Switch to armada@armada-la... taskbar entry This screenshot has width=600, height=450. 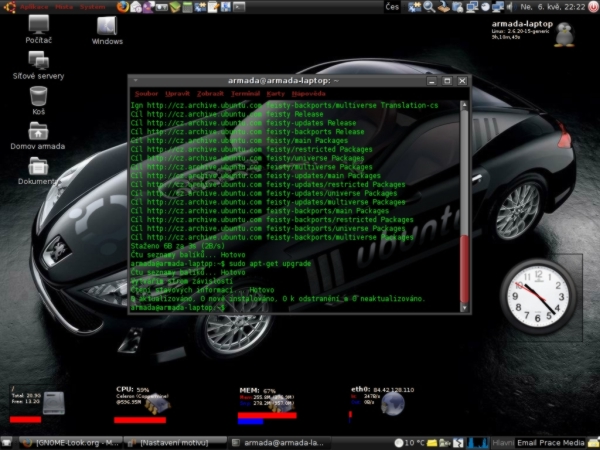tap(279, 443)
